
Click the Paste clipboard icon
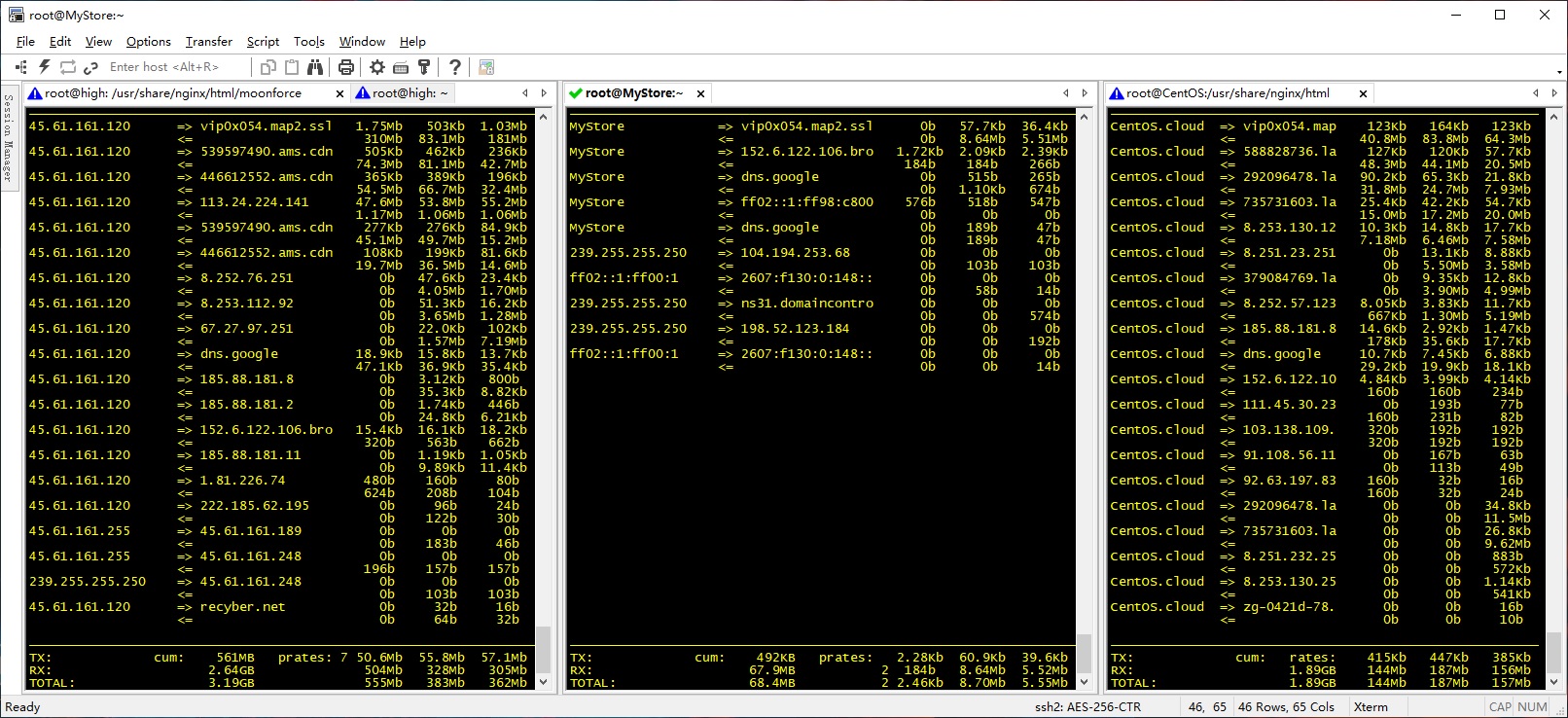[x=292, y=67]
